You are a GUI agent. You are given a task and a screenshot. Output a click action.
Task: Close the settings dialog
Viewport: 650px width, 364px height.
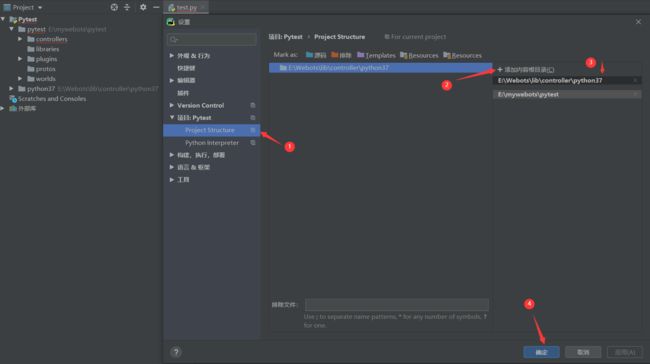click(638, 22)
